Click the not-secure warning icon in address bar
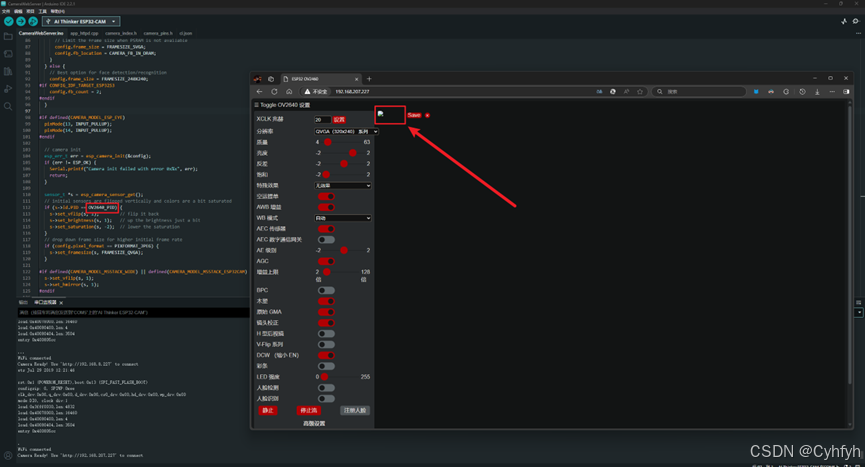 pos(307,92)
